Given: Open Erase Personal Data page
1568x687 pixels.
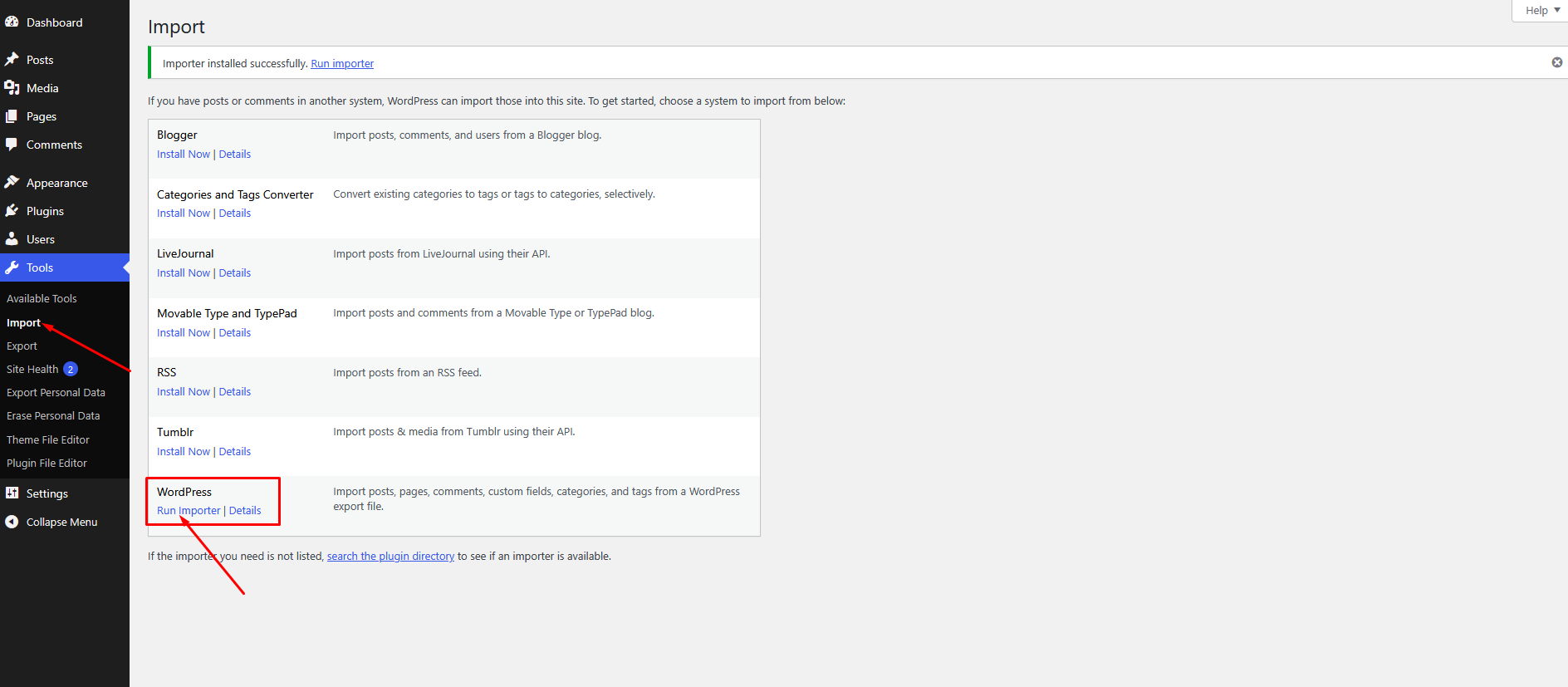Looking at the screenshot, I should (x=53, y=415).
